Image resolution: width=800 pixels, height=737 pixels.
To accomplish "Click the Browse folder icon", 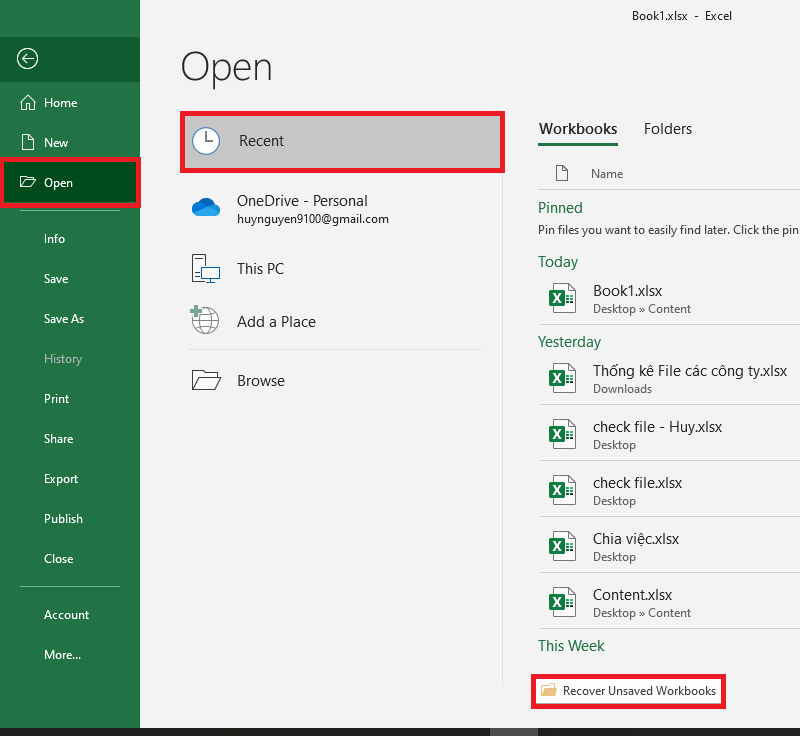I will pyautogui.click(x=205, y=380).
